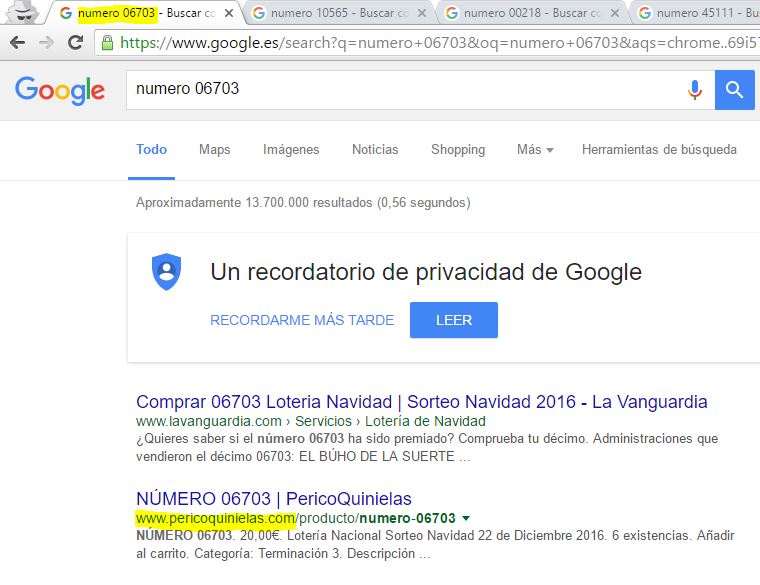Click the LEER button
Image resolution: width=760 pixels, height=585 pixels.
point(454,320)
